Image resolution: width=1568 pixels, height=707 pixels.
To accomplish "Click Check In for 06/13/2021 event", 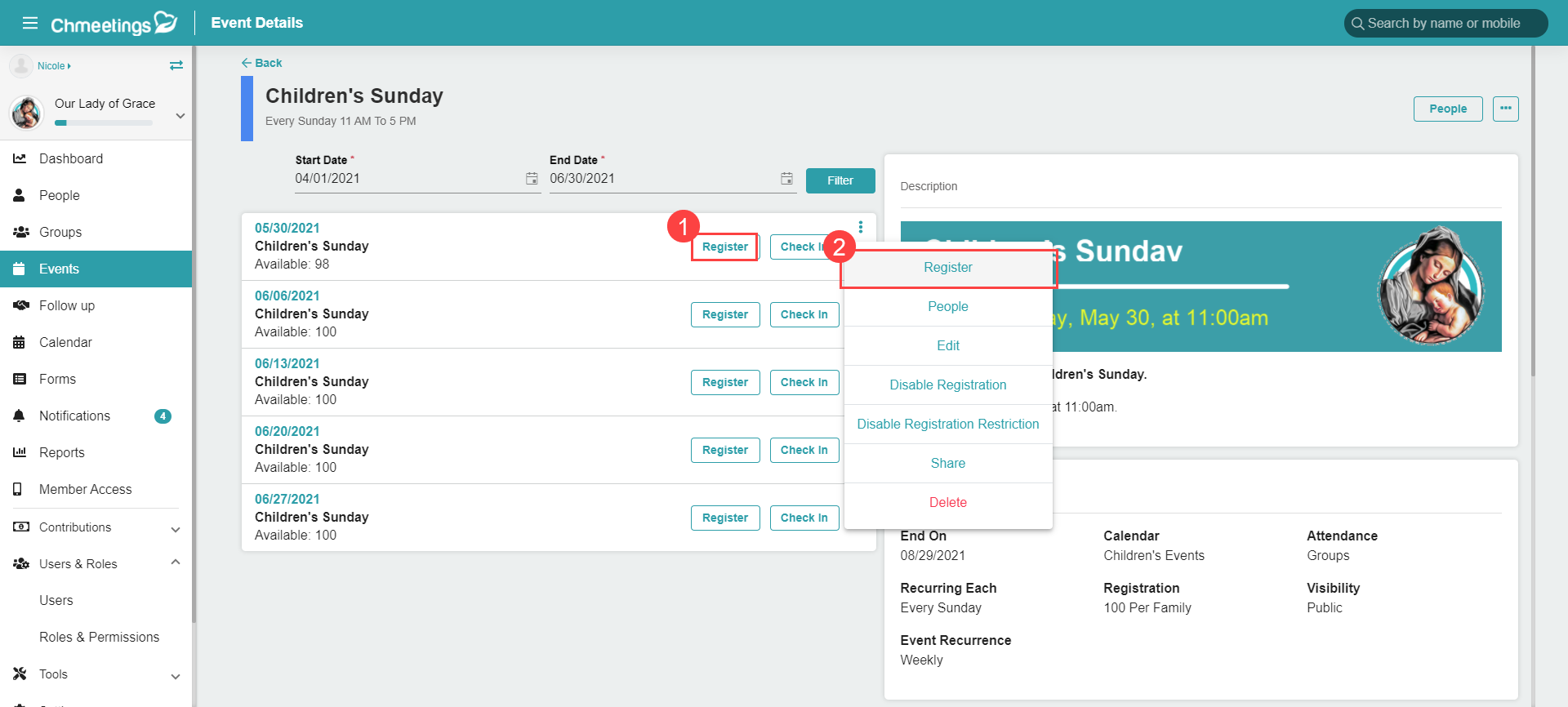I will tap(804, 382).
